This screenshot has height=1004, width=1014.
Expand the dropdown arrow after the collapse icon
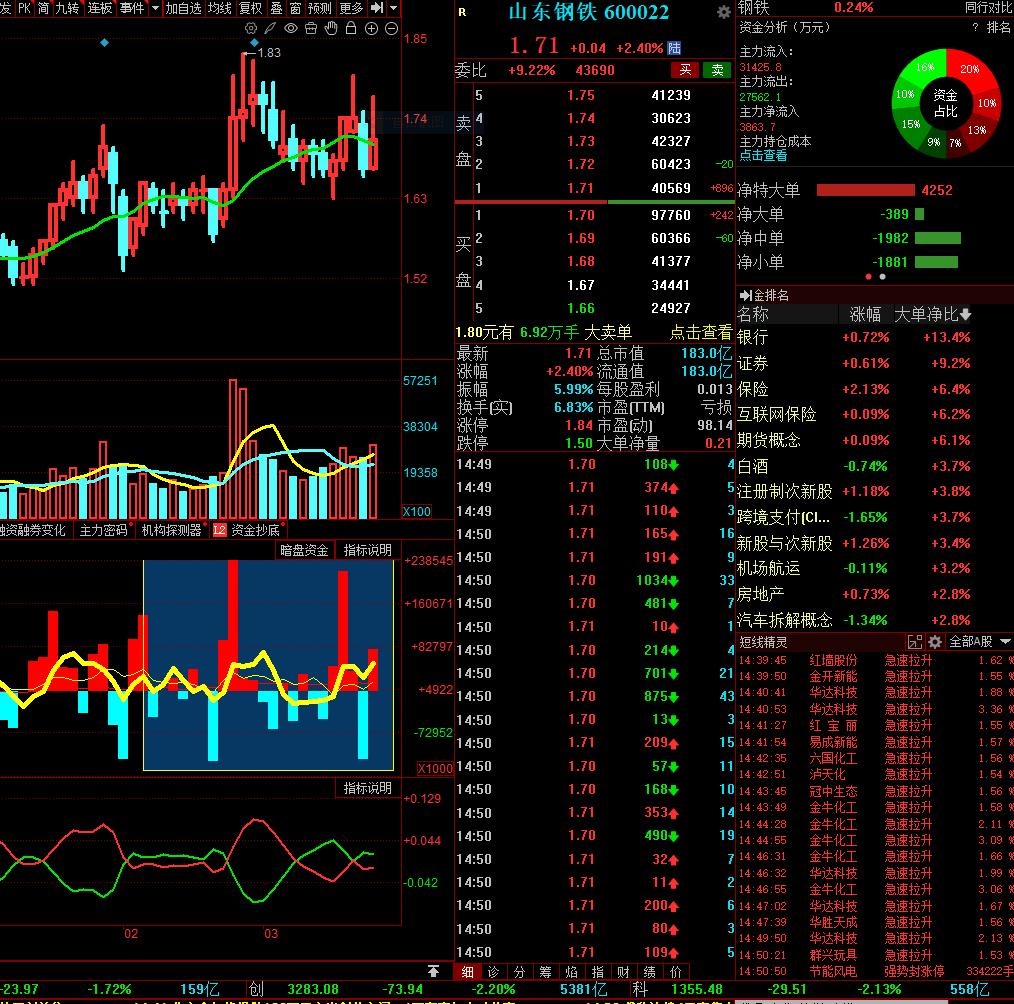[393, 8]
